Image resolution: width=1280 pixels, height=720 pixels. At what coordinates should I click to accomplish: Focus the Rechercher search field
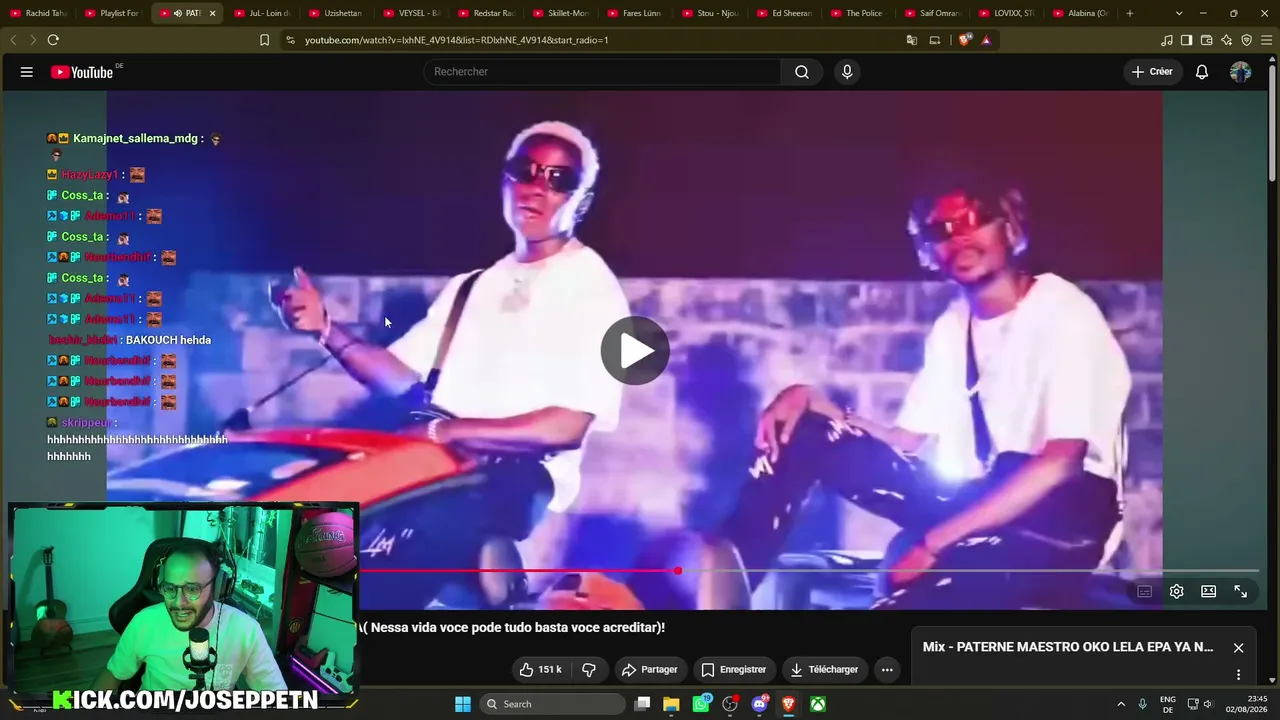tap(603, 72)
